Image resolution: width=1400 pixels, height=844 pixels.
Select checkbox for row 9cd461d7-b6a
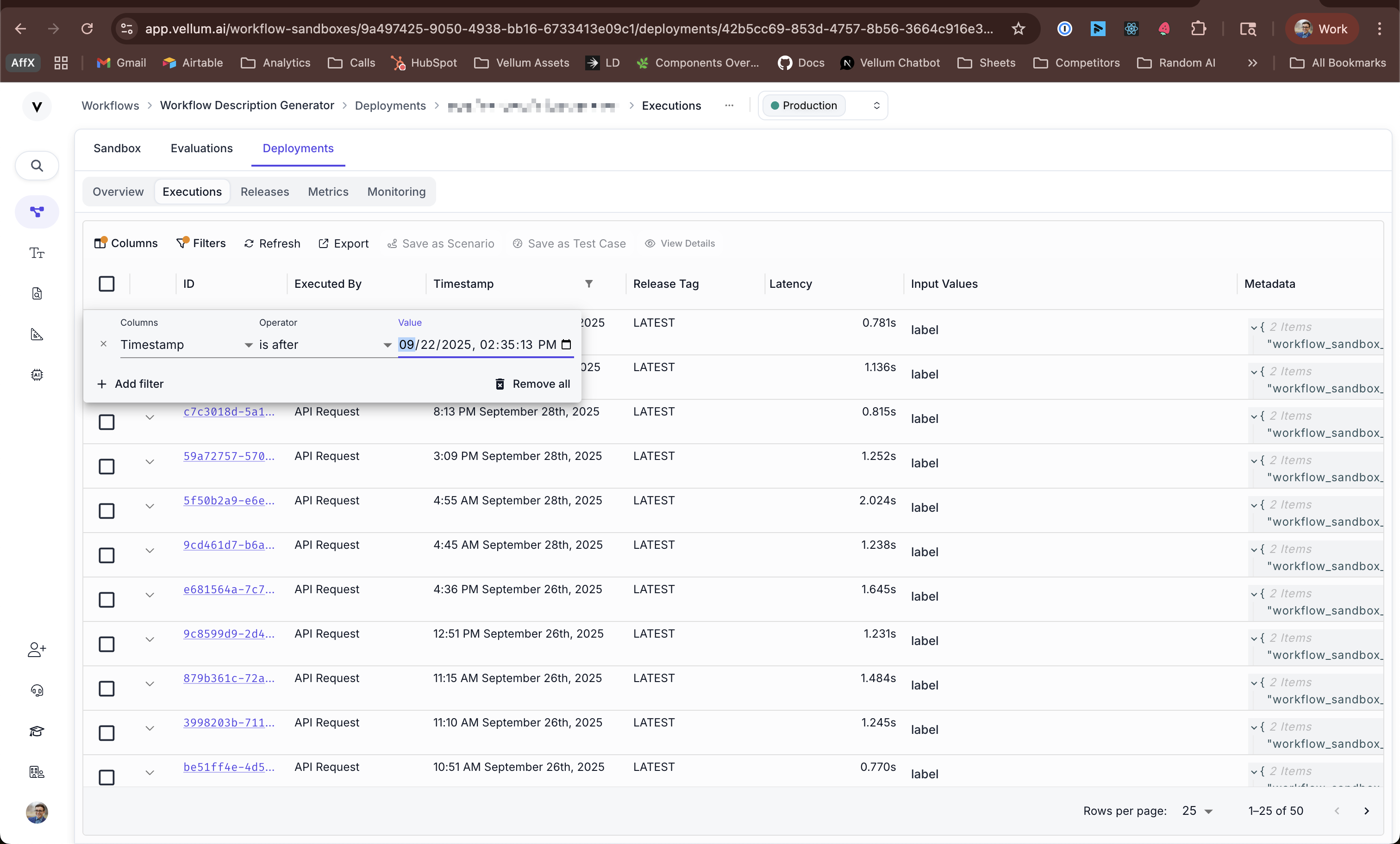(106, 555)
